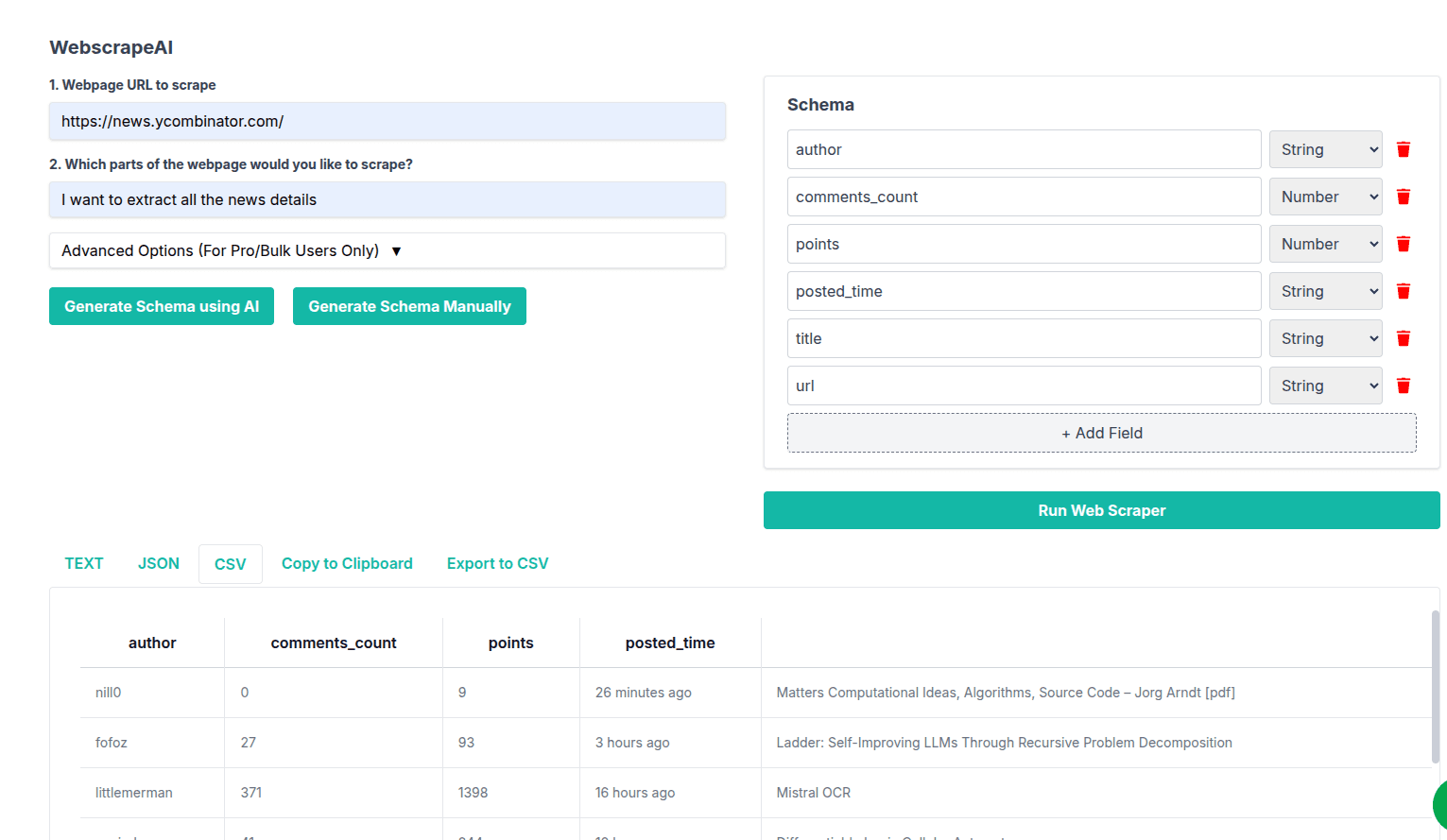Click the posted_time column header
Viewport: 1447px width, 840px height.
(x=670, y=643)
